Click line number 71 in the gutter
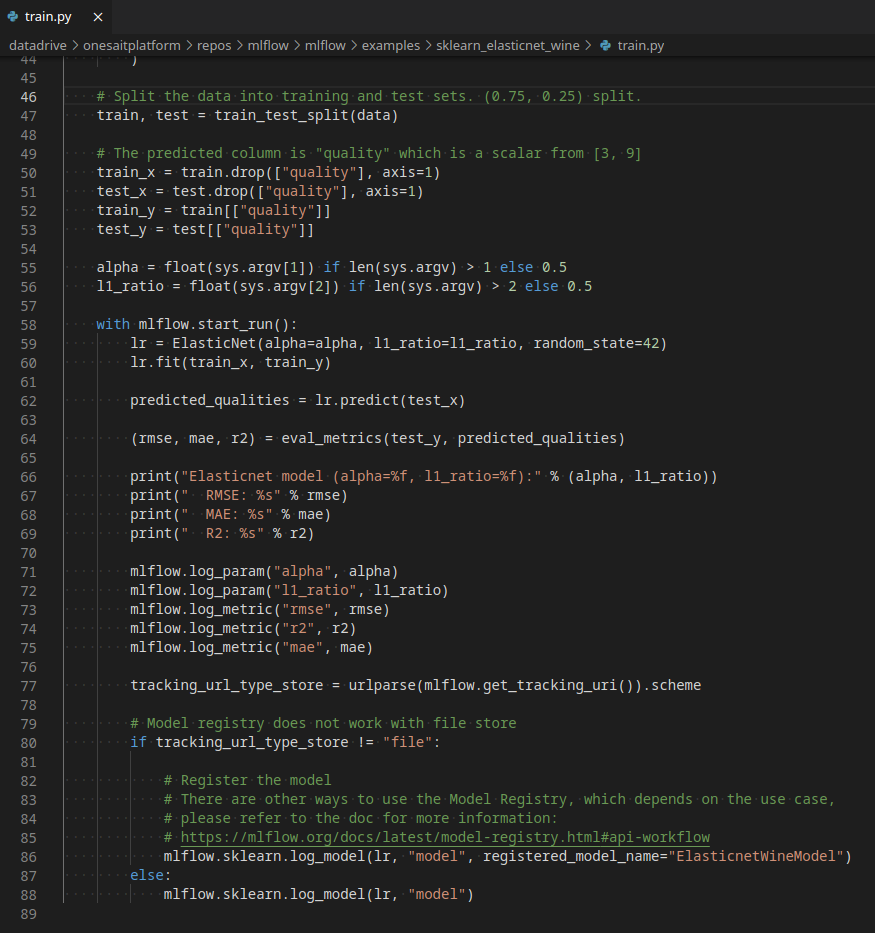 29,572
